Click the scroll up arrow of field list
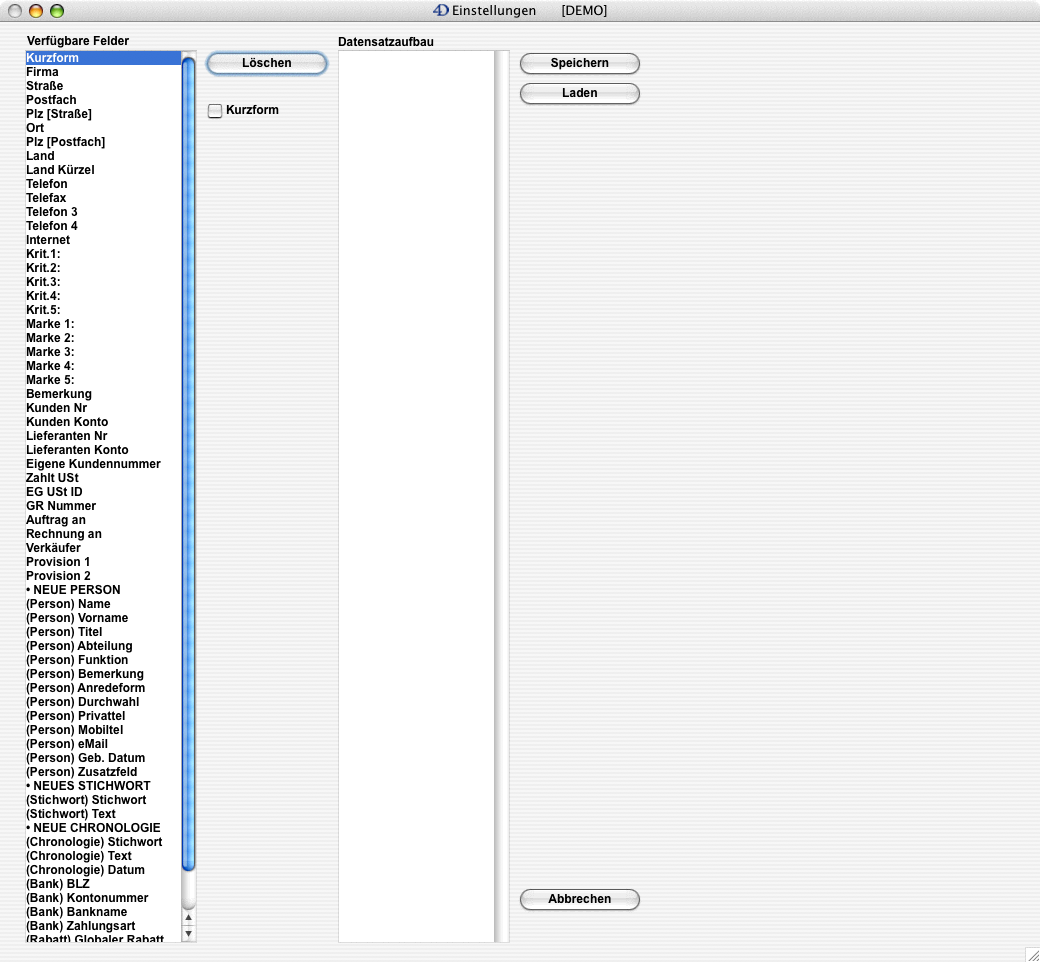 188,917
